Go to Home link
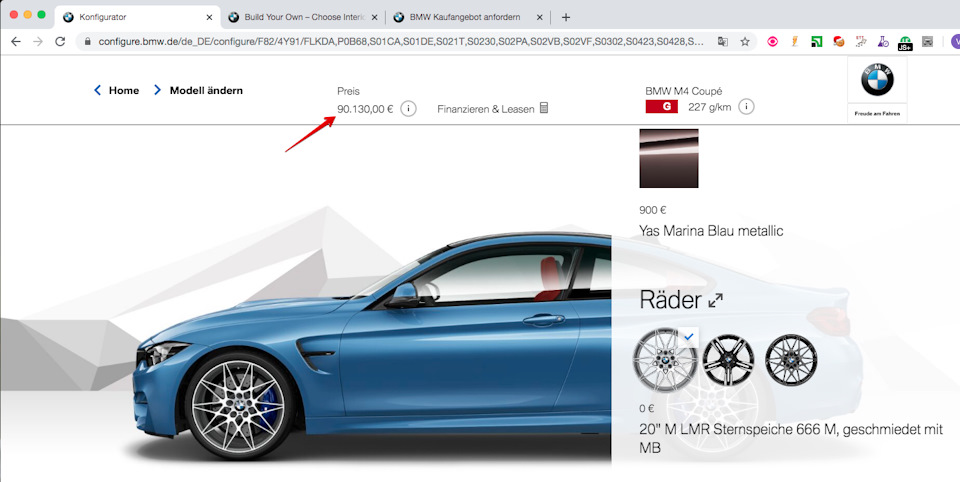Viewport: 960px width, 482px height. [x=124, y=90]
